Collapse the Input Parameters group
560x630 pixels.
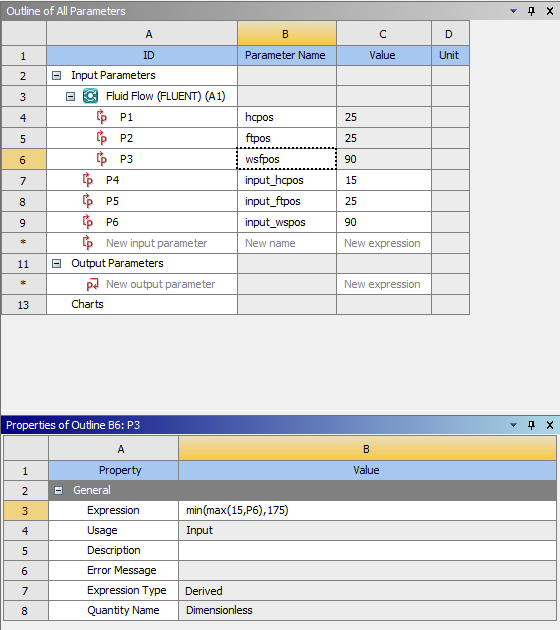click(57, 75)
